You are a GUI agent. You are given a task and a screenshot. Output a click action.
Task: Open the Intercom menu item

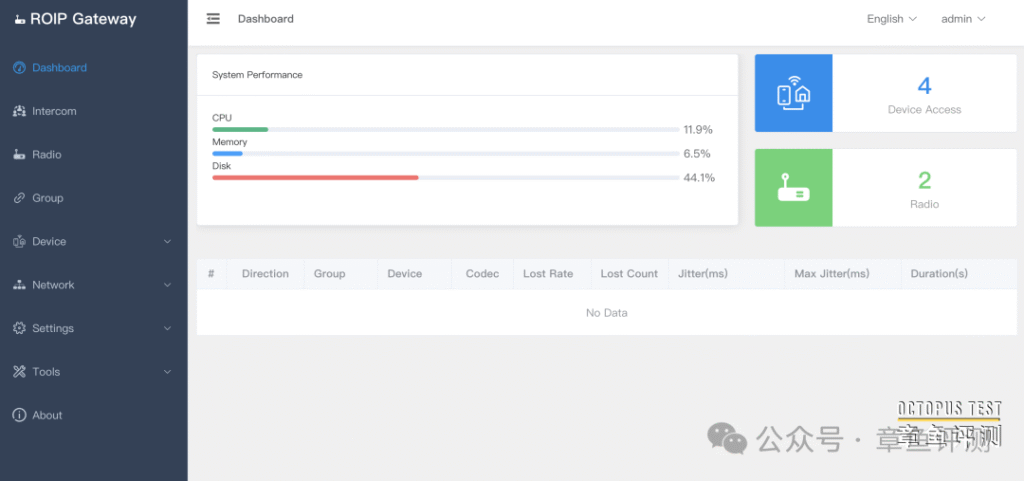[54, 111]
